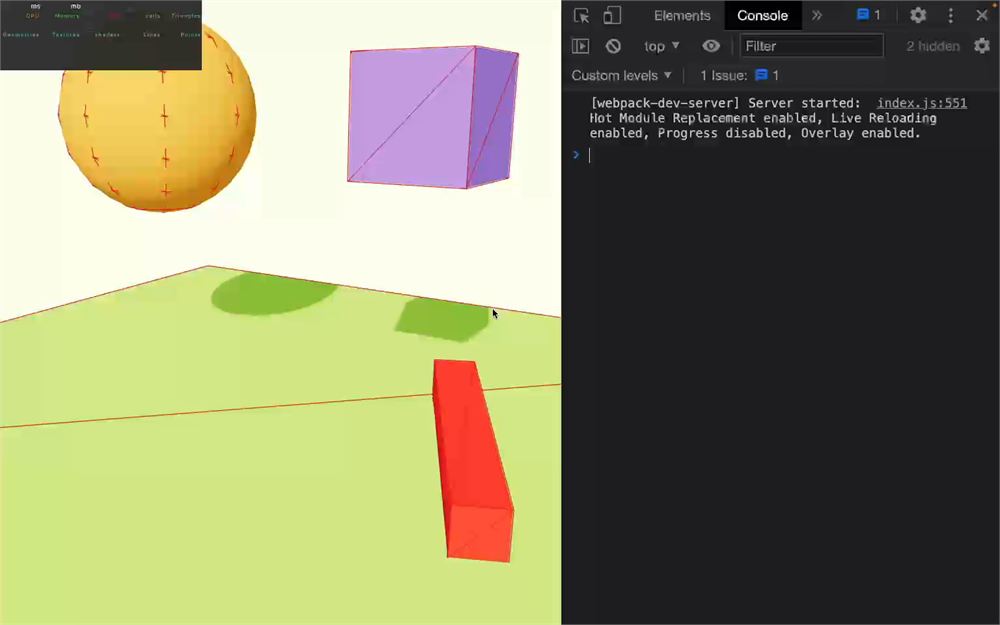
Task: Open the 'top' JavaScript context dropdown
Action: point(661,46)
